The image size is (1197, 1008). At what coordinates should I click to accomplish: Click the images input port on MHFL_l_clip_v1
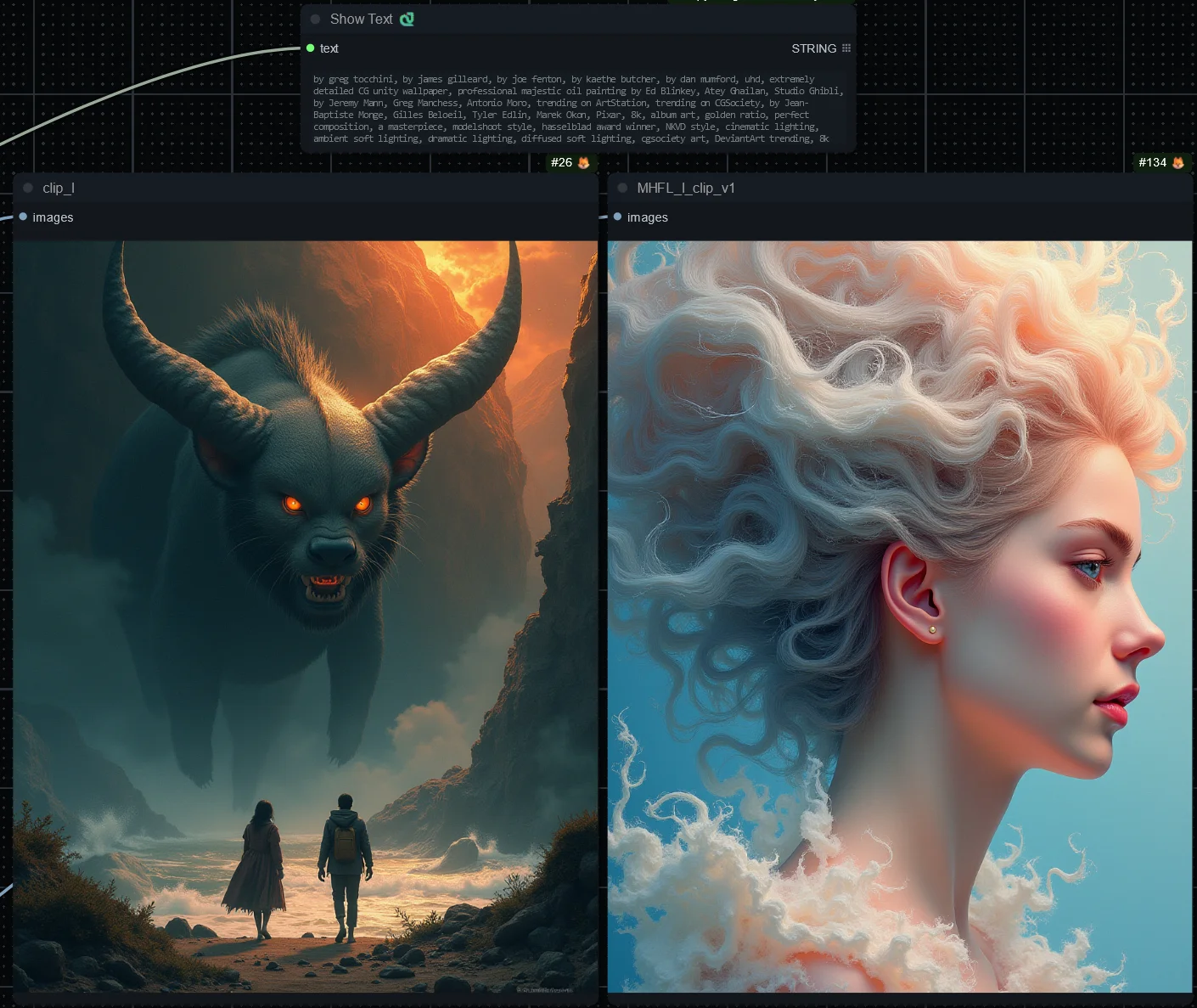tap(617, 217)
